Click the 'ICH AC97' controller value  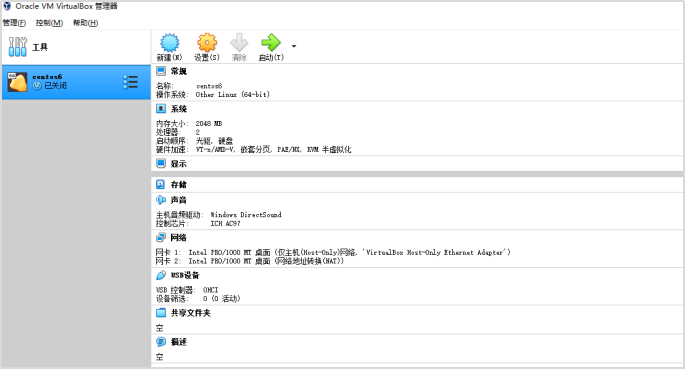(x=225, y=223)
